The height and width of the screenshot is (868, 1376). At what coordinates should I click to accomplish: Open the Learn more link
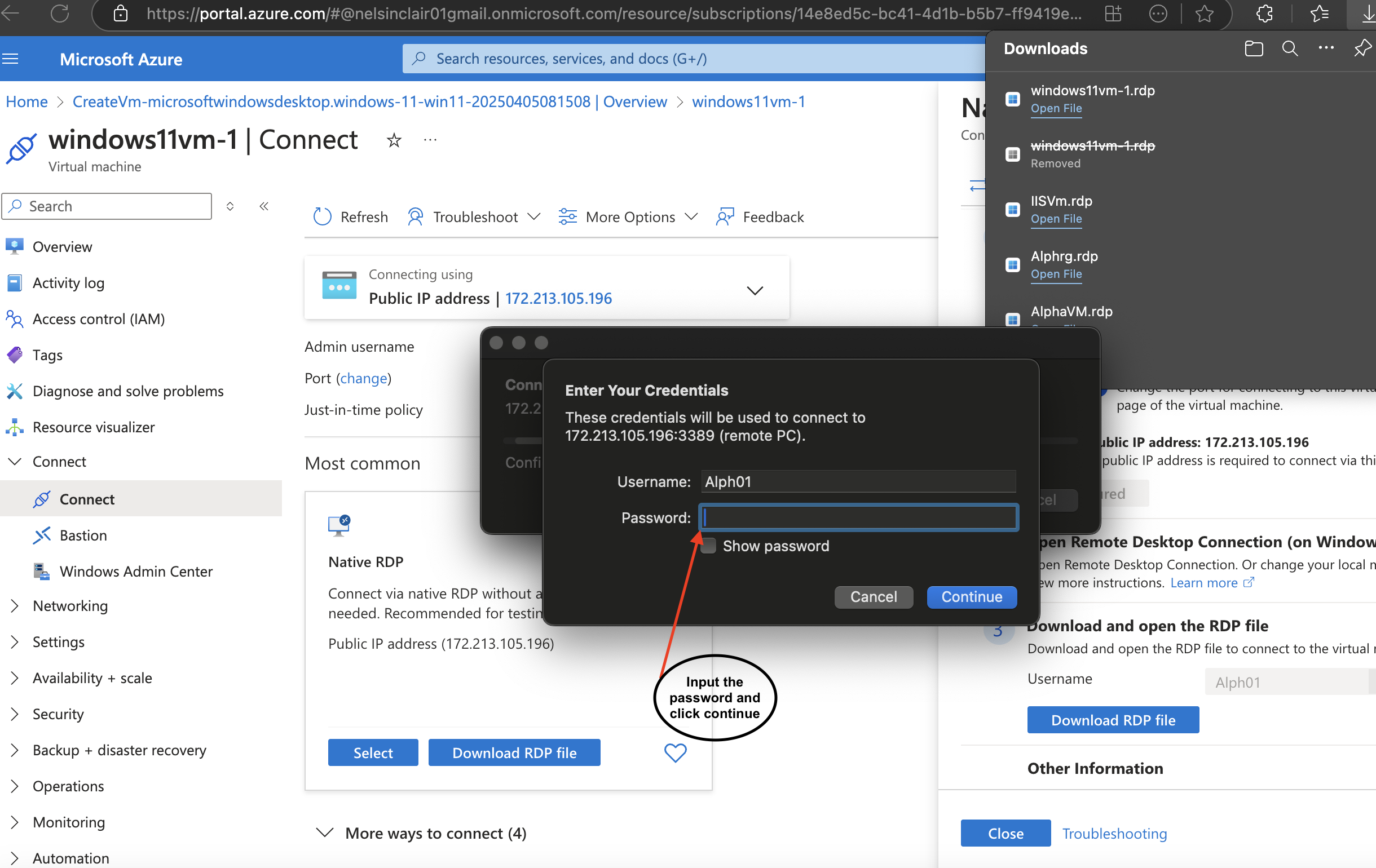click(x=1211, y=582)
